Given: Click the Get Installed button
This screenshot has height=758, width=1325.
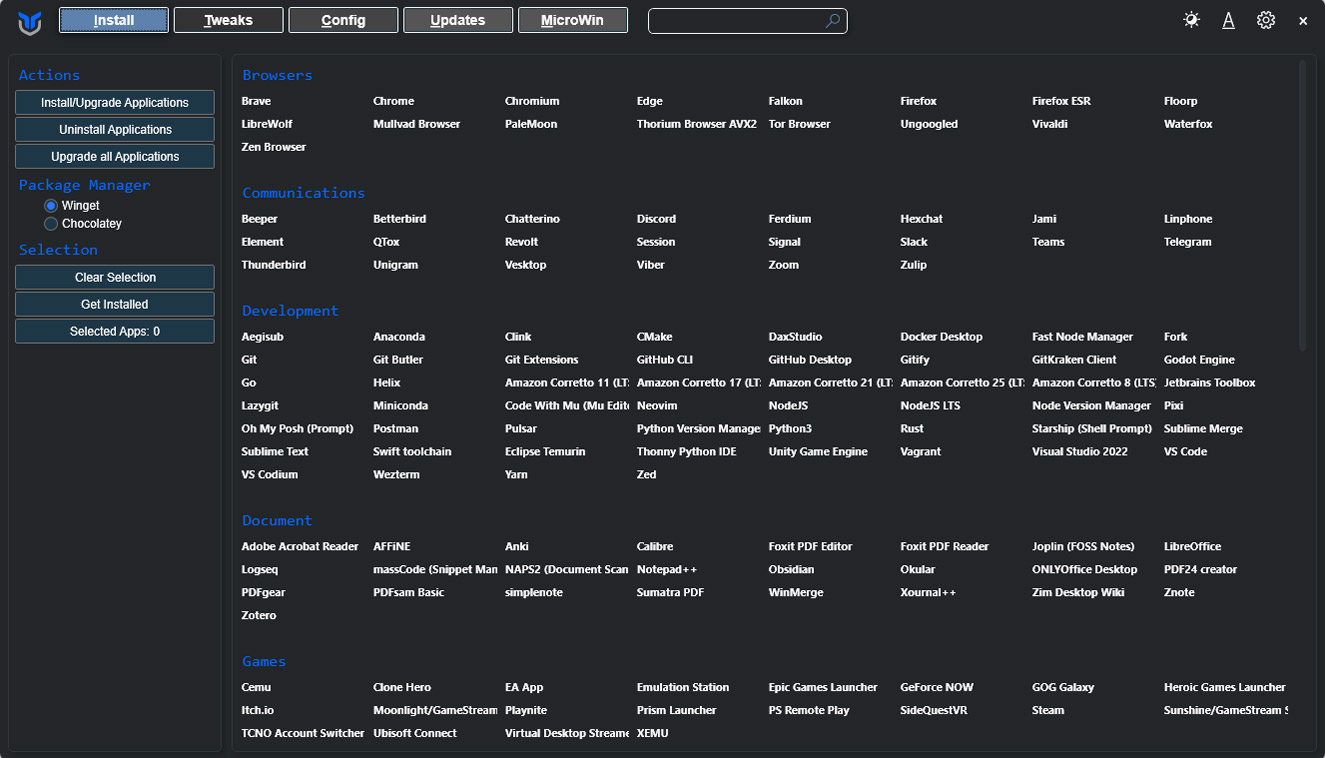Looking at the screenshot, I should [115, 304].
